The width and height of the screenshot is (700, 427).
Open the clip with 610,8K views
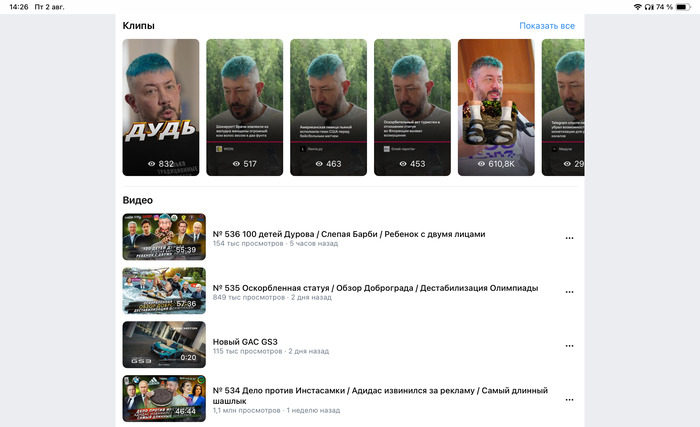coord(496,107)
